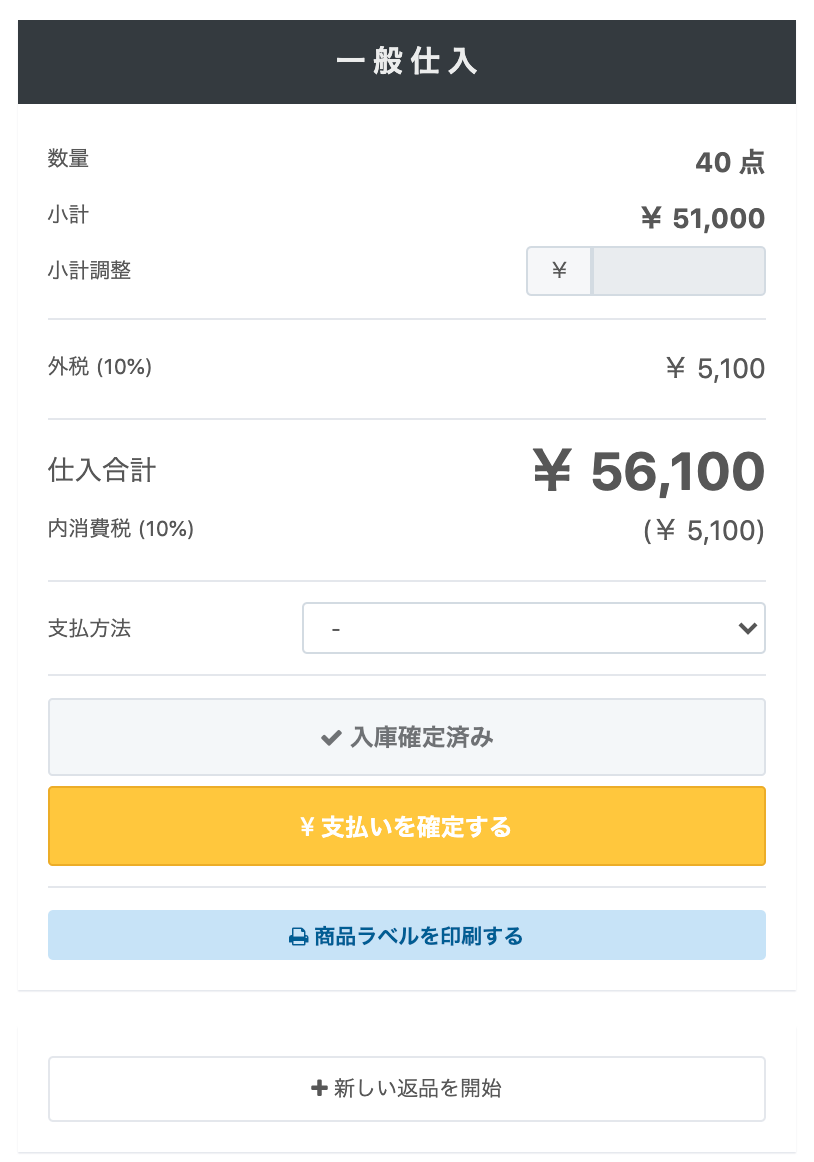Click the ¥ prefix box in 小計調整
814x1162 pixels.
[559, 271]
